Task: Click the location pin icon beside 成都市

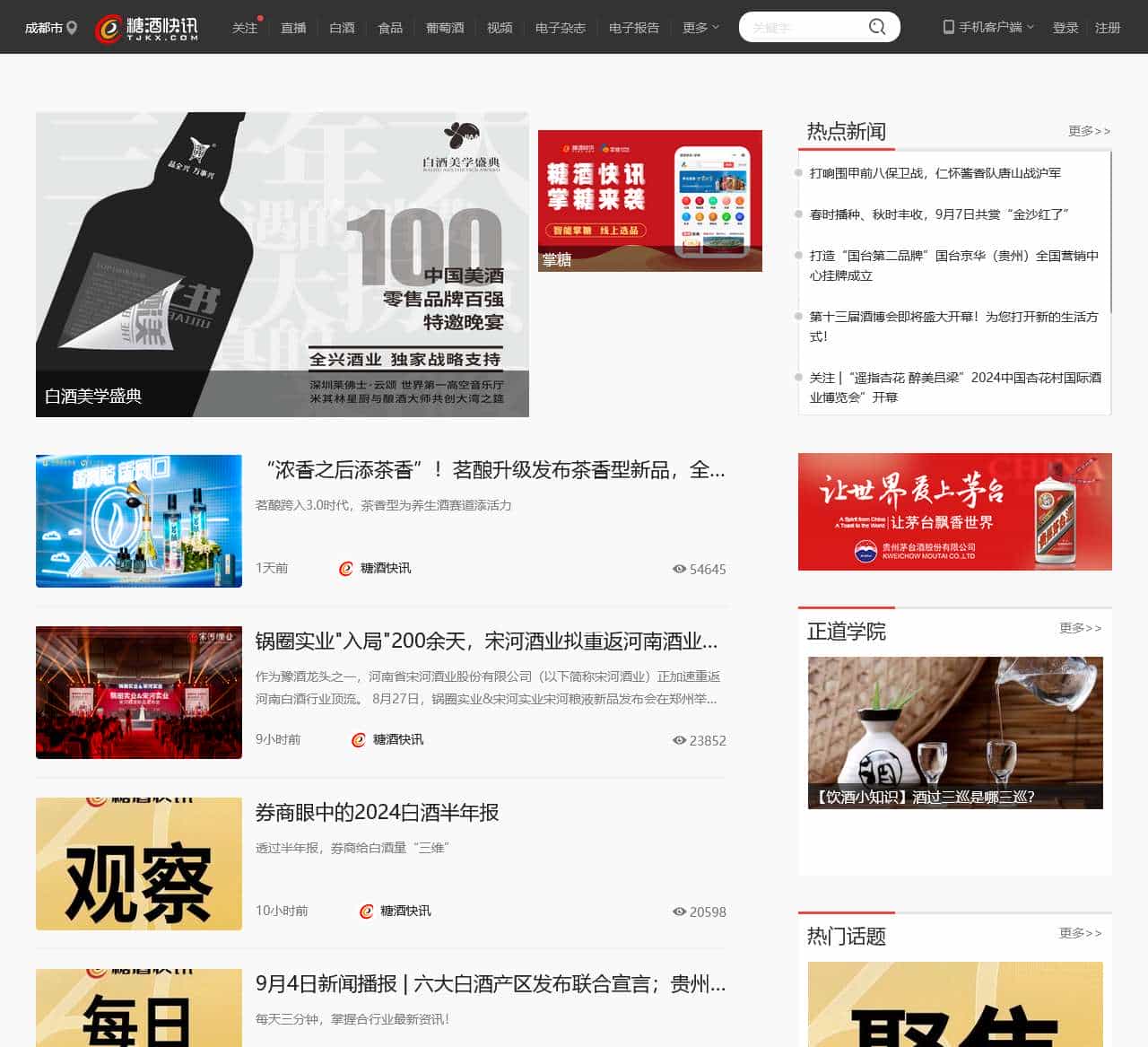Action: click(x=72, y=28)
